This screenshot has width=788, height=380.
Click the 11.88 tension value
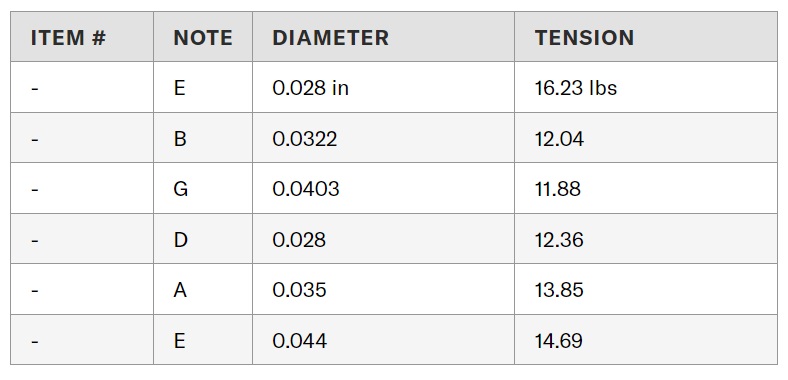click(x=558, y=189)
